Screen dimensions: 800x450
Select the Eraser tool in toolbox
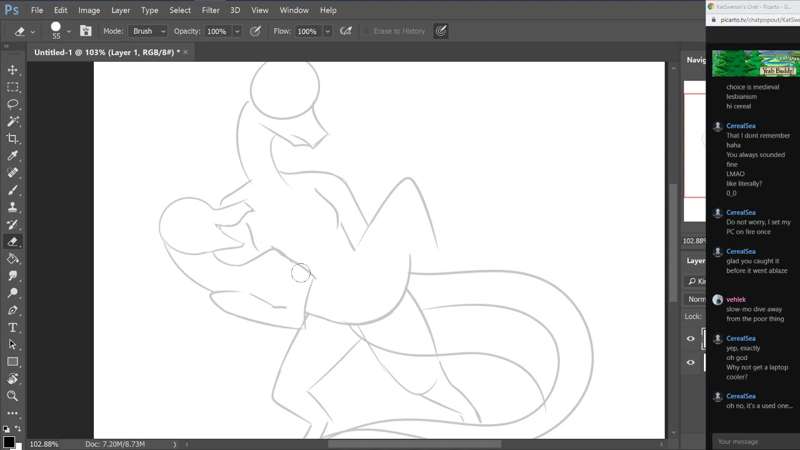click(13, 242)
